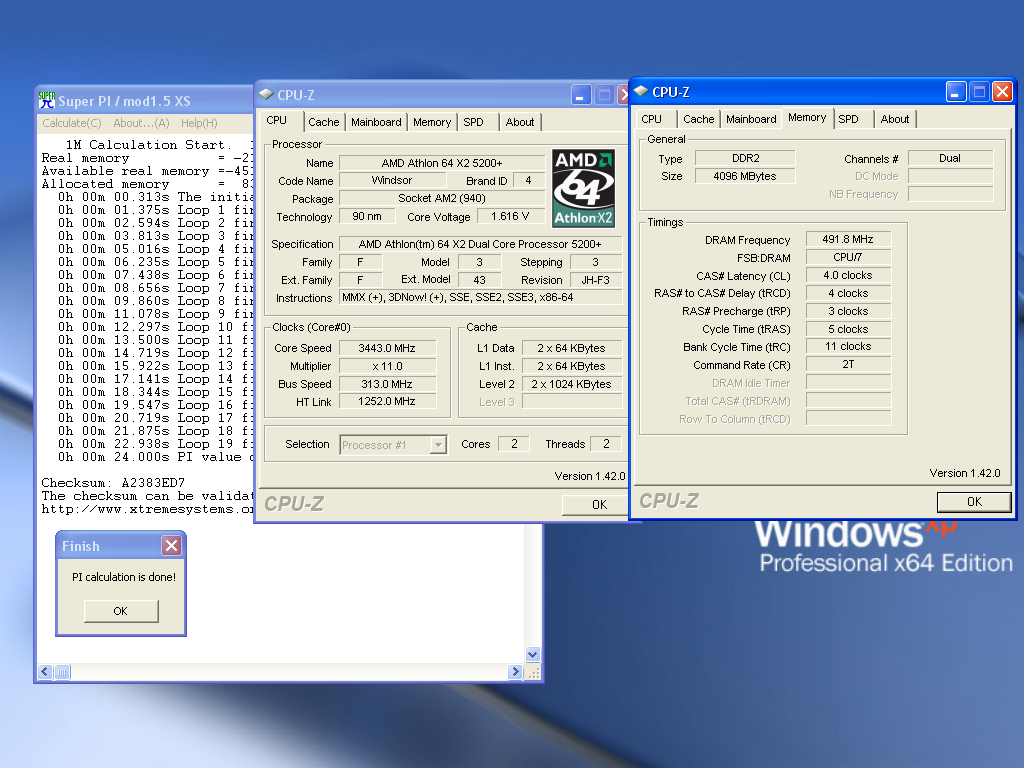The height and width of the screenshot is (768, 1024).
Task: Open the Calculate(C) menu in Super PI
Action: tap(72, 123)
